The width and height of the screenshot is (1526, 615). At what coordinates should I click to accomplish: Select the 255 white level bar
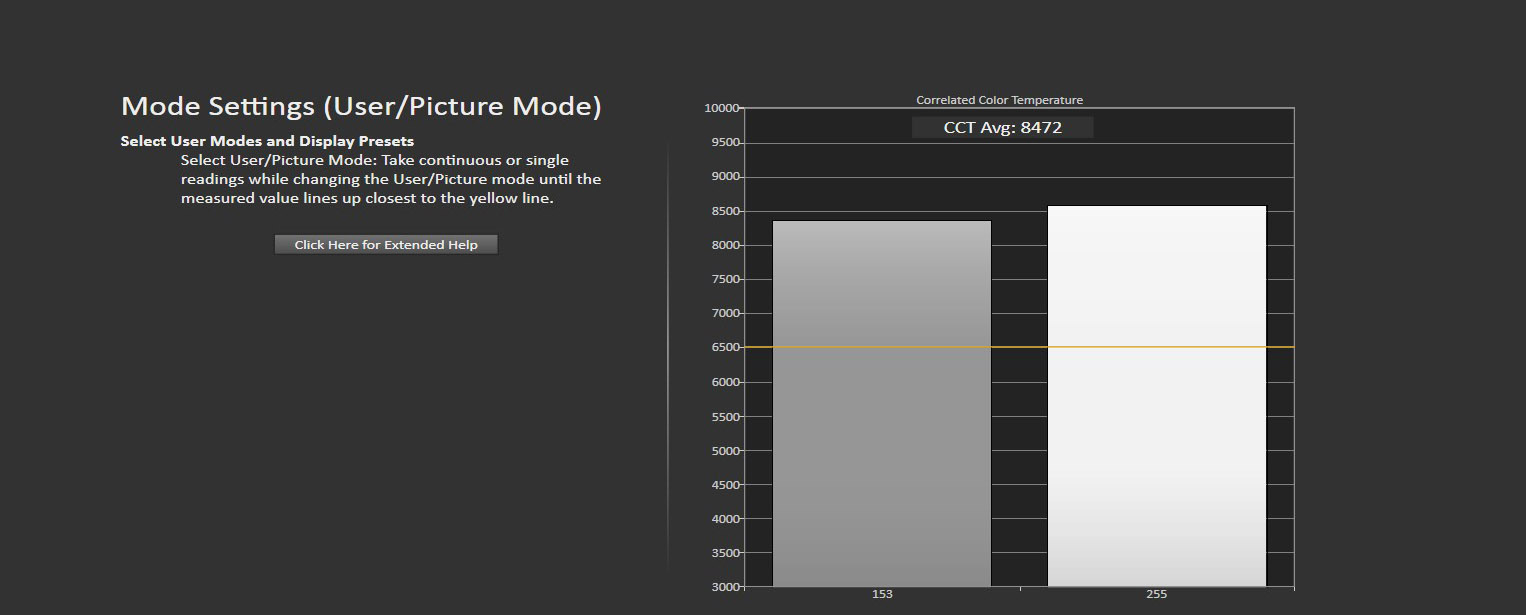click(x=1157, y=396)
